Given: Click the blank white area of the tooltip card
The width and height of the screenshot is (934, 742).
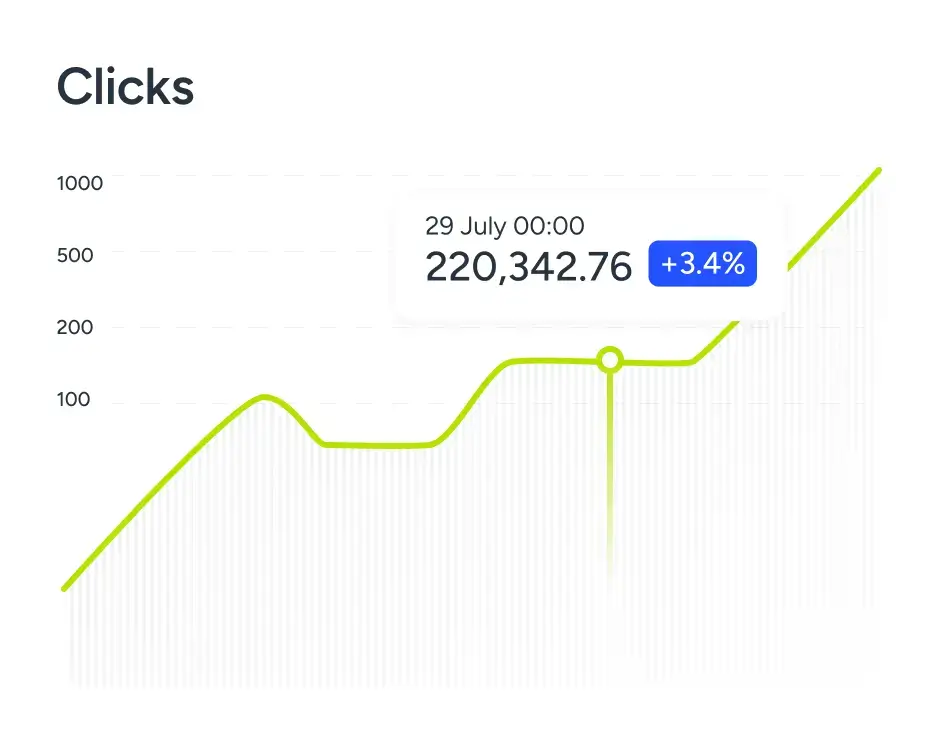Looking at the screenshot, I should [x=700, y=222].
